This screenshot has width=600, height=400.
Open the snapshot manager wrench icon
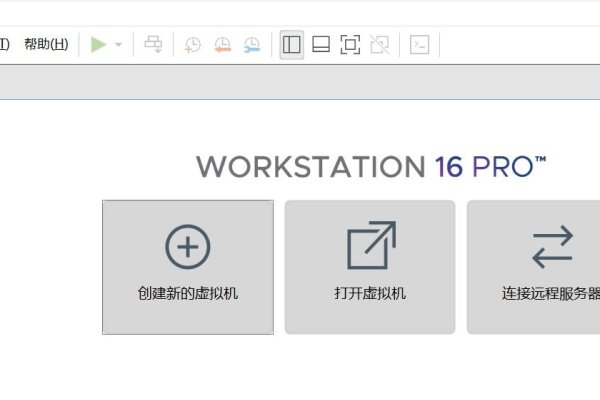click(x=252, y=45)
